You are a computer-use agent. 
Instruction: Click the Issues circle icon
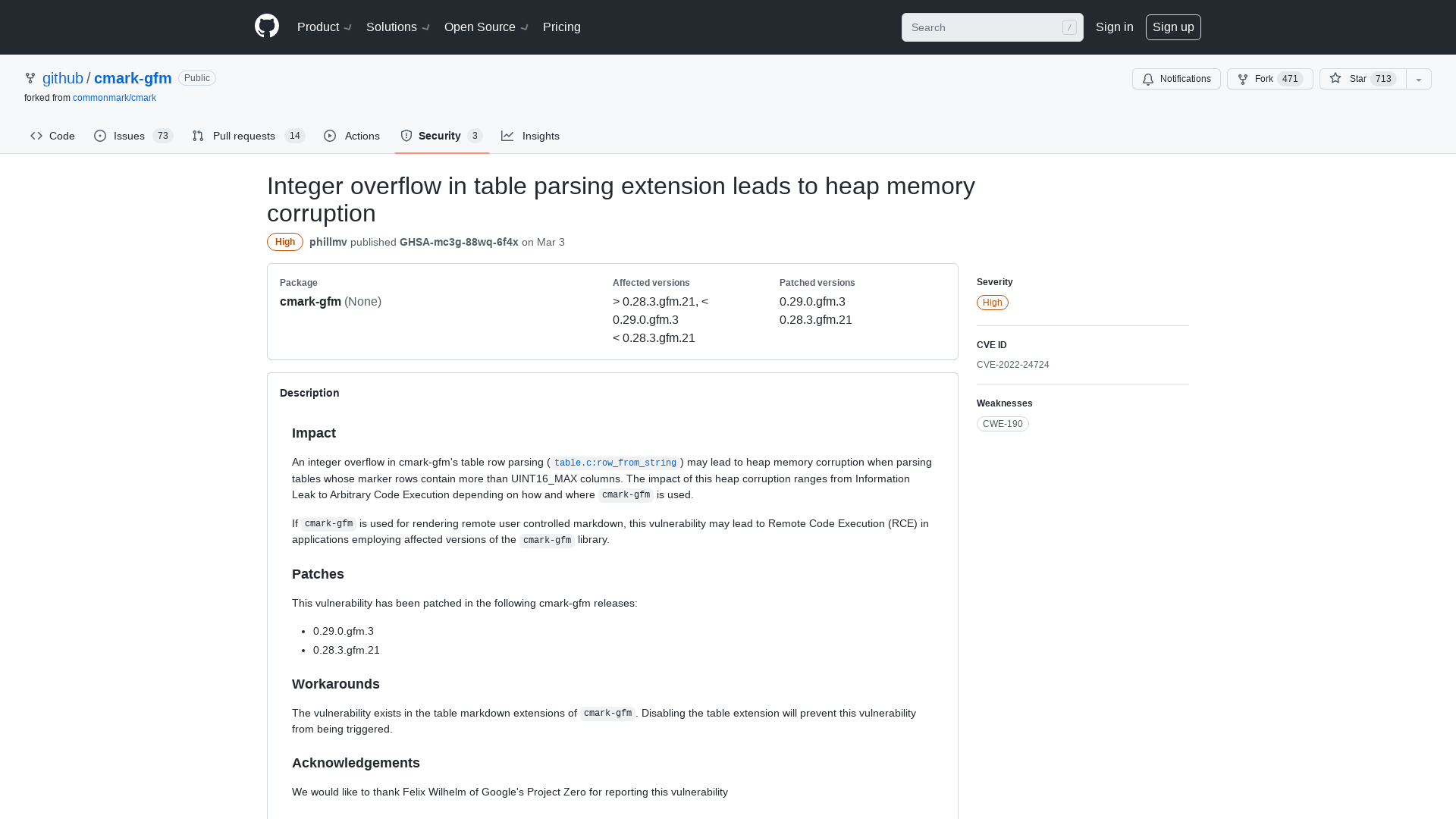pyautogui.click(x=100, y=136)
